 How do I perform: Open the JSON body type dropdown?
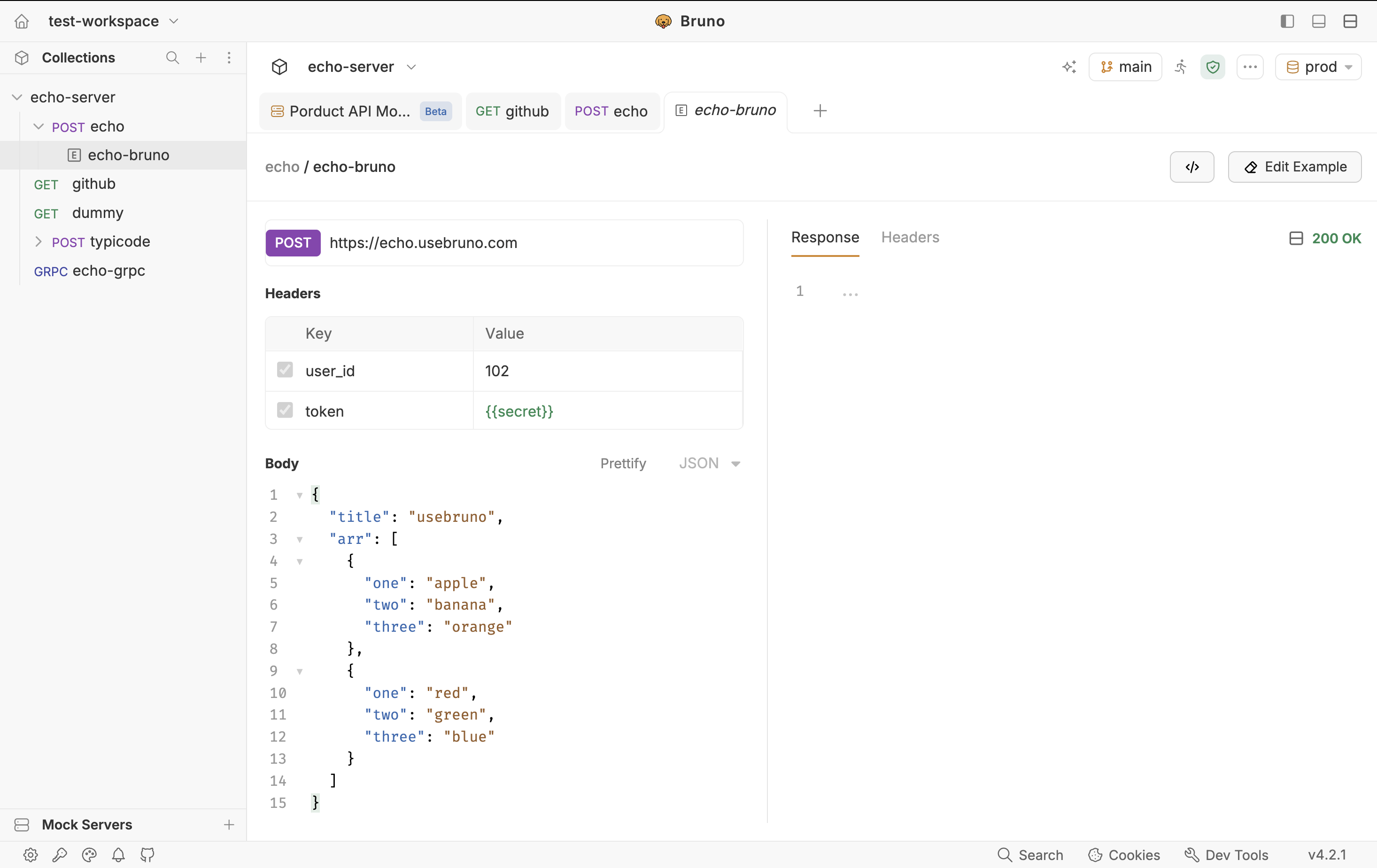tap(710, 463)
